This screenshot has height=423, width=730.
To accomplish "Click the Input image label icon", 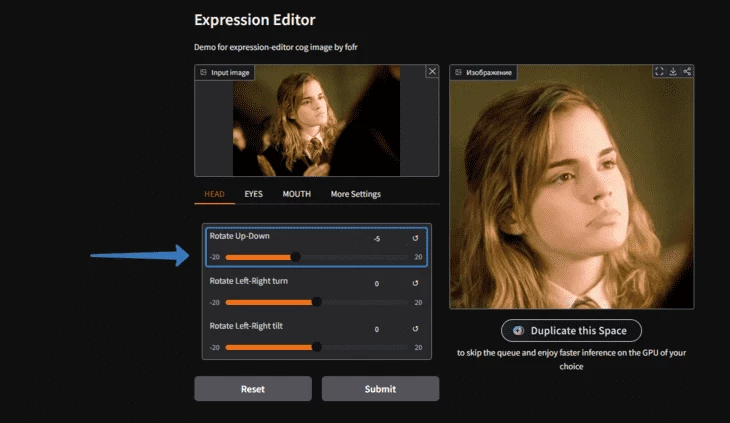I will (x=203, y=73).
